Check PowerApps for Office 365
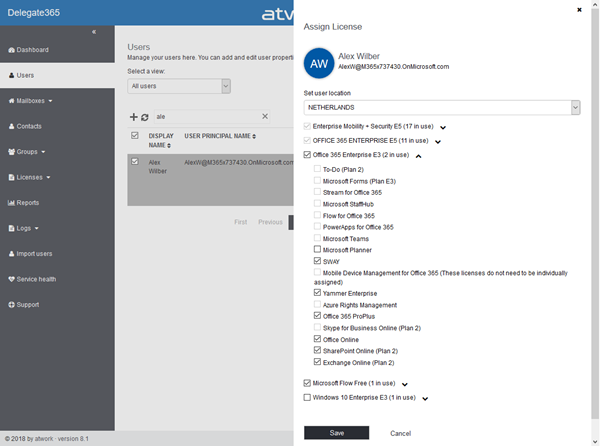Image resolution: width=600 pixels, height=446 pixels. click(317, 226)
